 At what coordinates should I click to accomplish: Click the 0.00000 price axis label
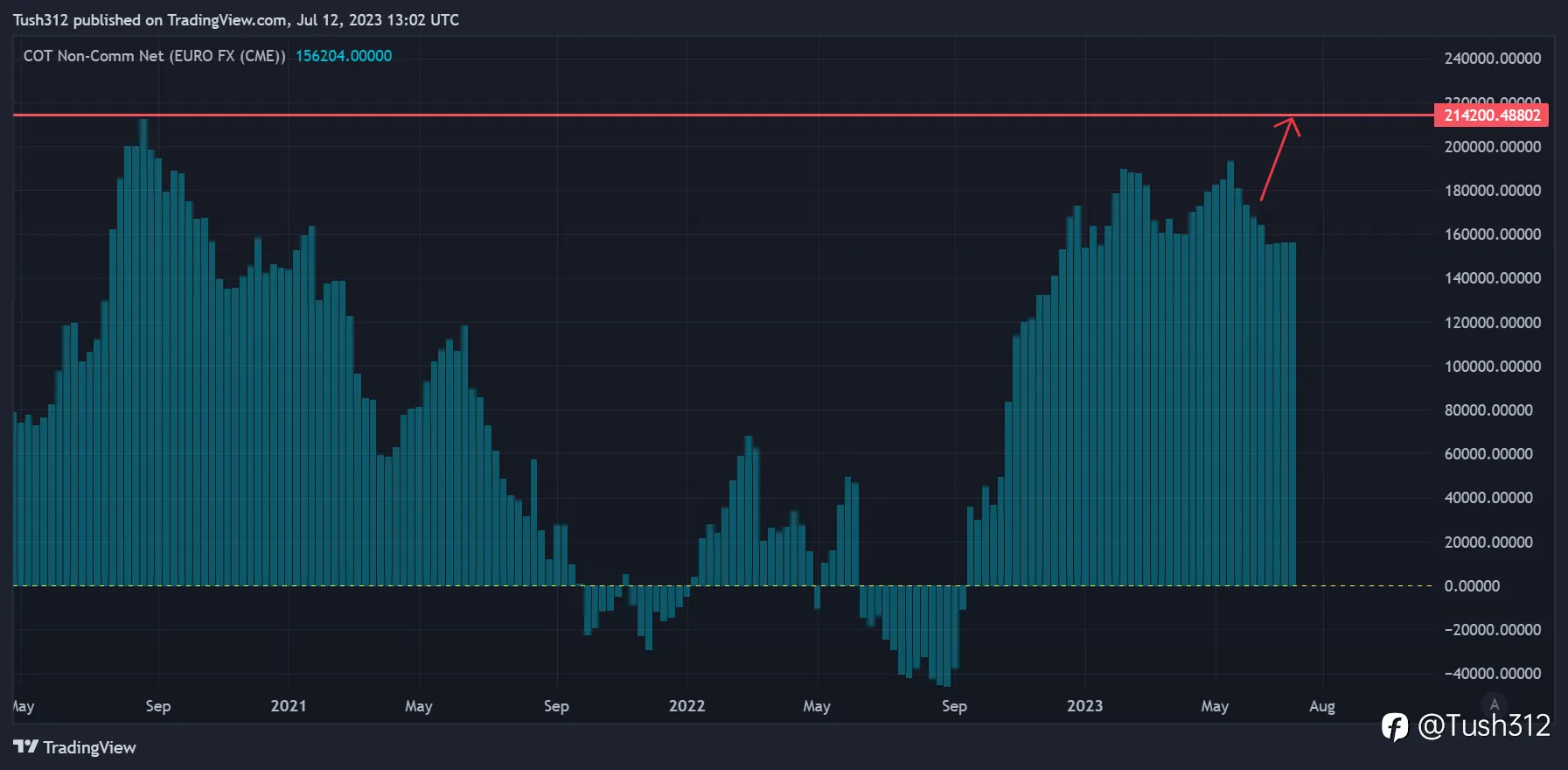point(1472,586)
